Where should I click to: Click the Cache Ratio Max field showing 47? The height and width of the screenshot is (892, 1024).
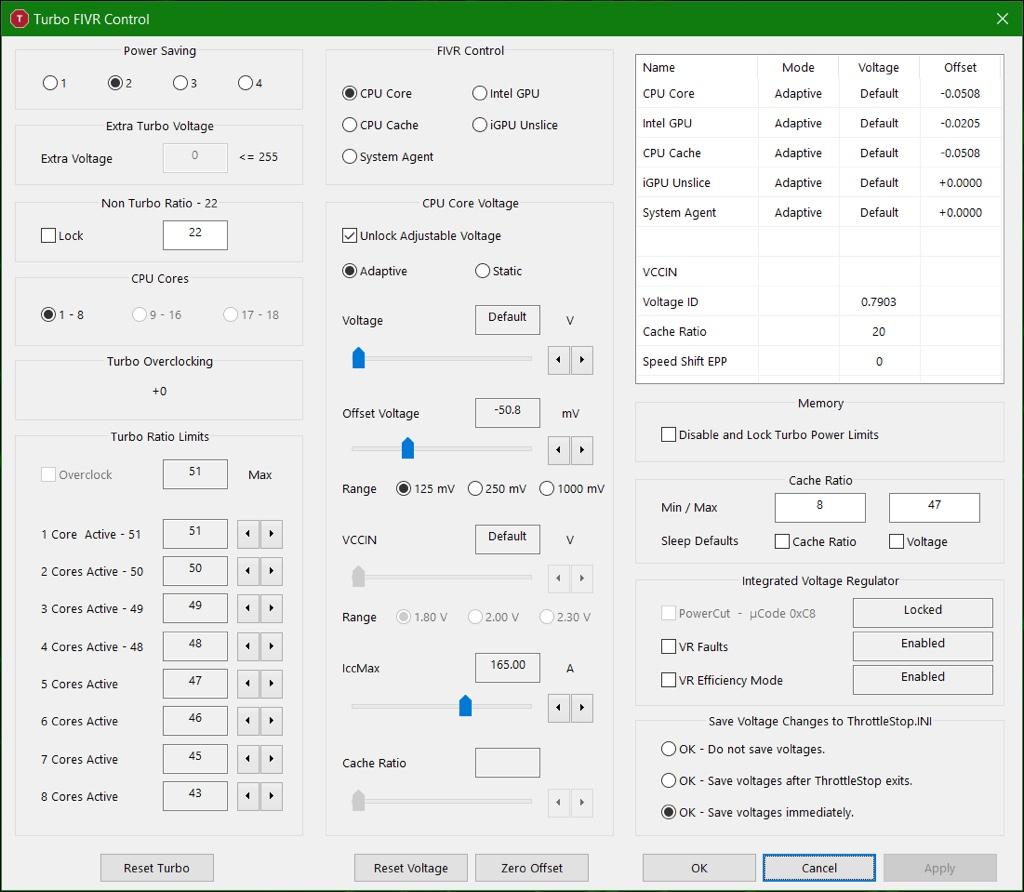point(935,507)
